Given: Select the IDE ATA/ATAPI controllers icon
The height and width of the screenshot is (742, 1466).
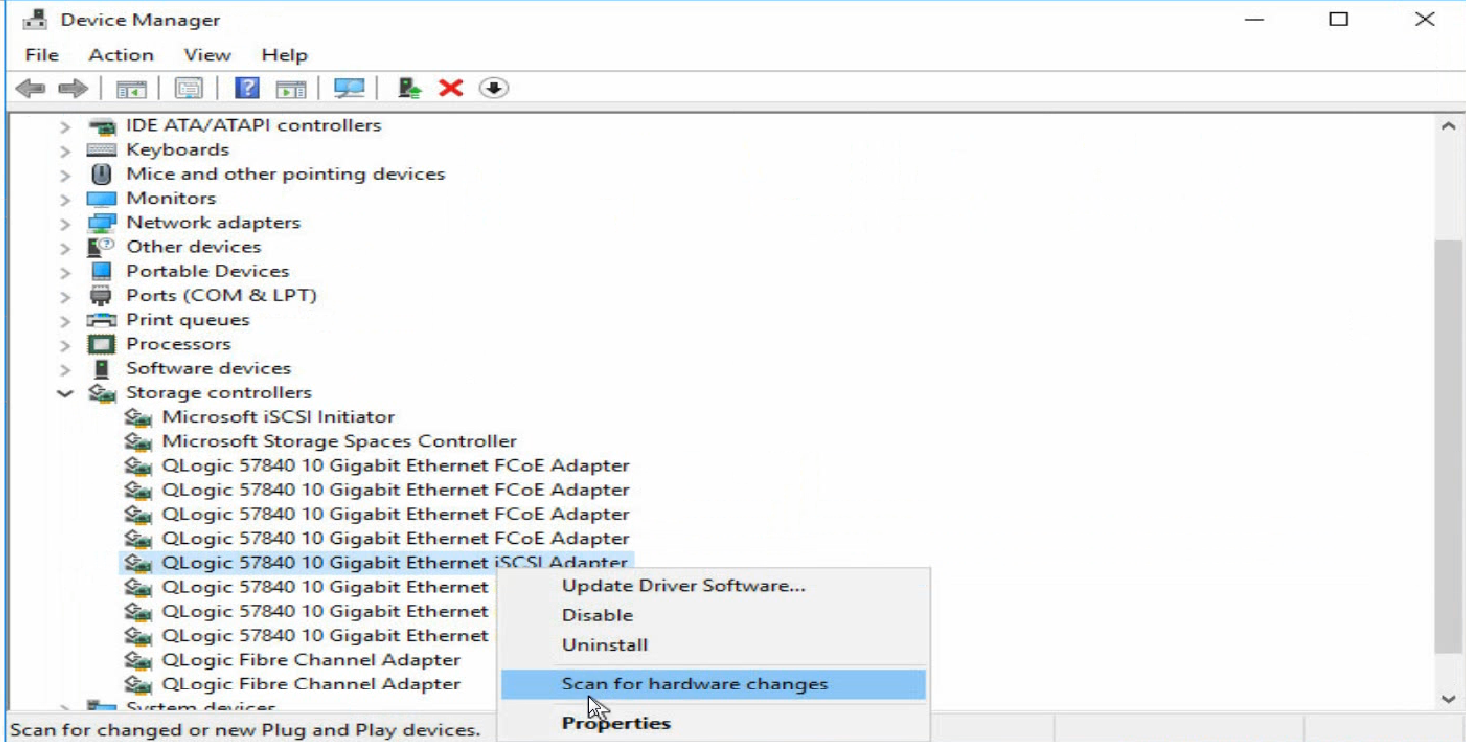Looking at the screenshot, I should point(102,126).
